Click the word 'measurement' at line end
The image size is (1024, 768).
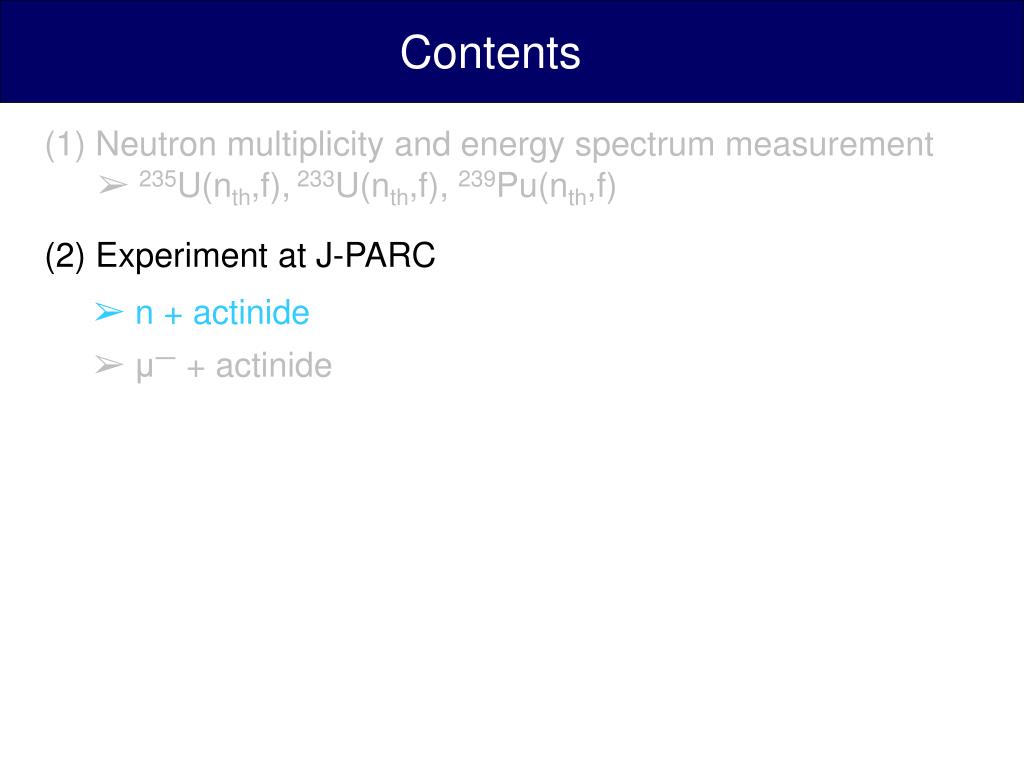(829, 144)
